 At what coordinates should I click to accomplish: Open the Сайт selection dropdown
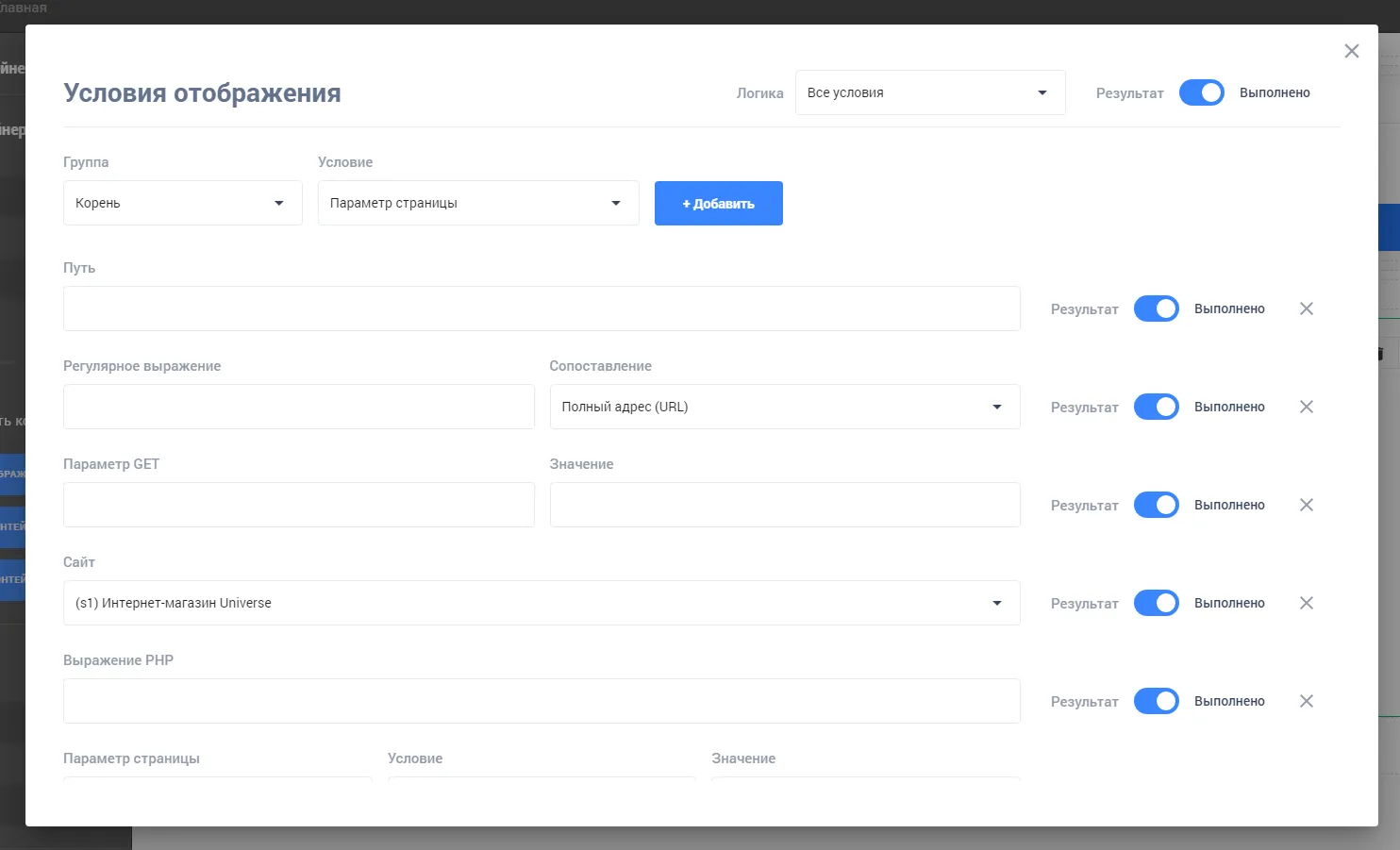pyautogui.click(x=541, y=603)
